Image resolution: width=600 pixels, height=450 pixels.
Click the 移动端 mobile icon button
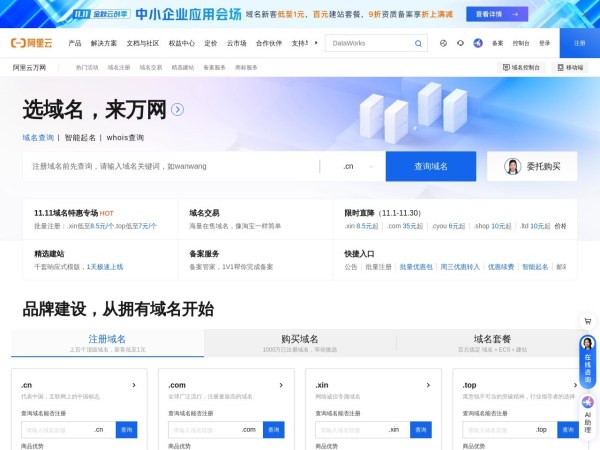568,67
